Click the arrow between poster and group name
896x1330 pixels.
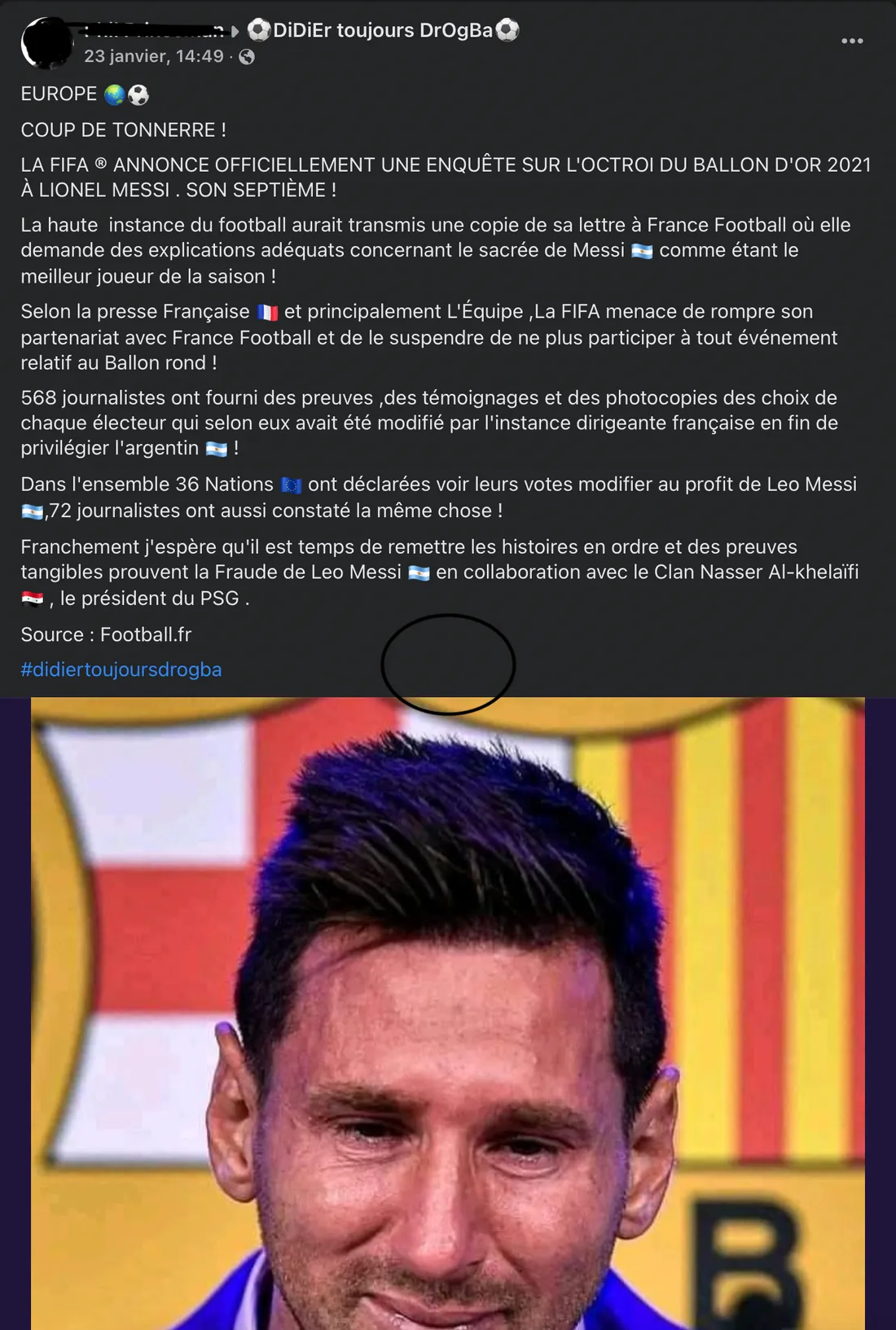tap(235, 32)
